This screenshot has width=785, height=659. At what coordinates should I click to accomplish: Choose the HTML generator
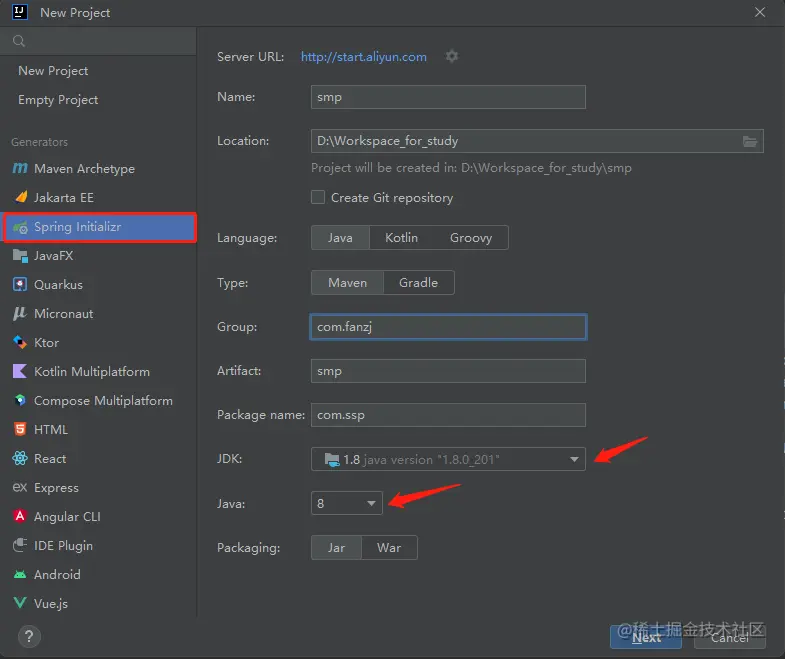tap(98, 430)
